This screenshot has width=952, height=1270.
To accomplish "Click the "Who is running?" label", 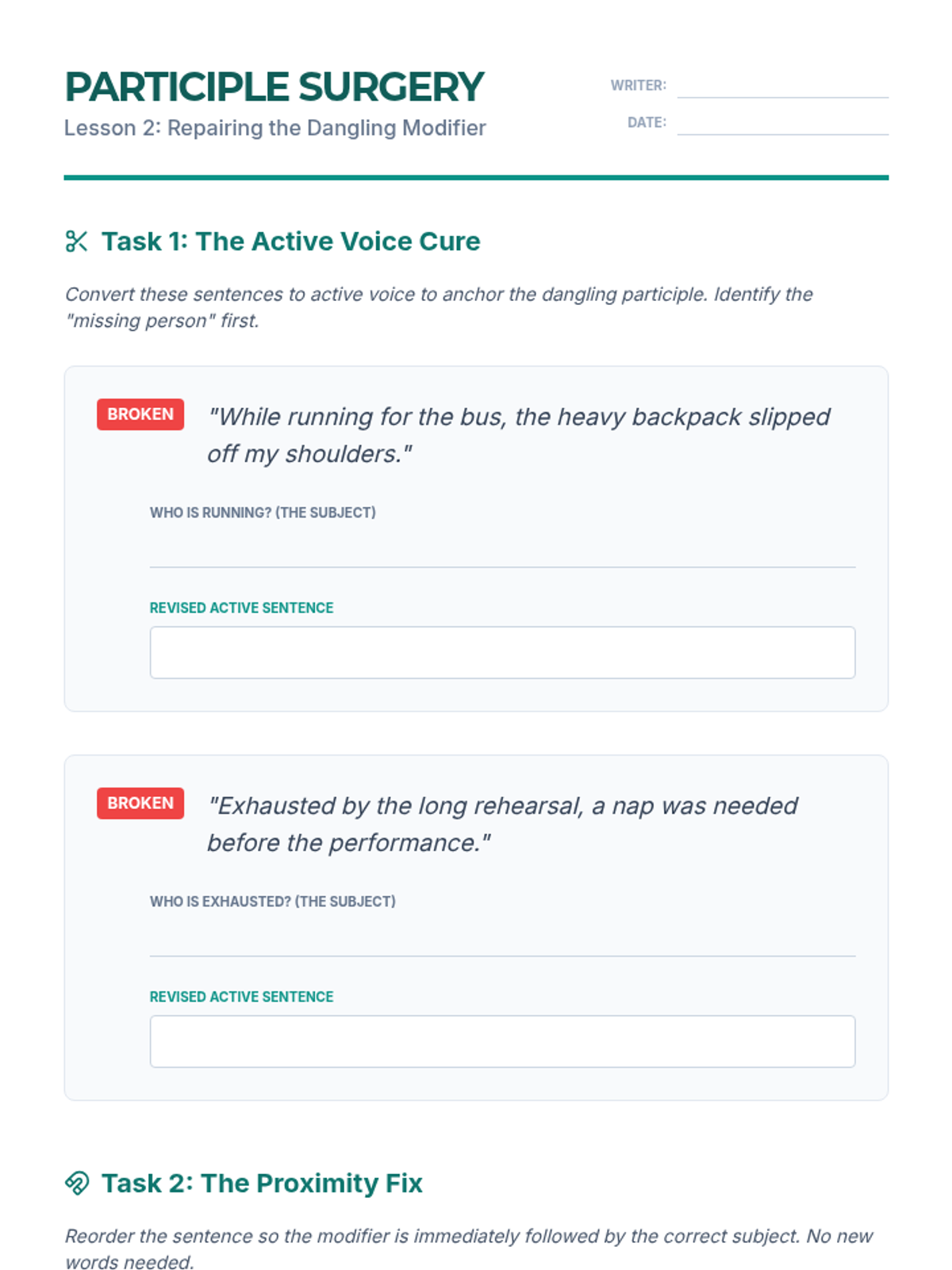I will click(x=263, y=513).
